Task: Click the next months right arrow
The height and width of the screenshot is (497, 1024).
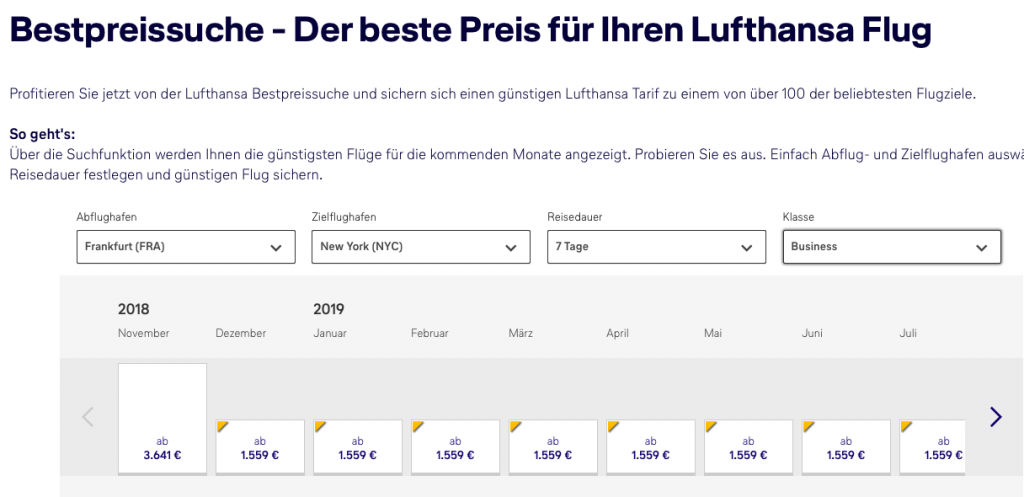Action: [x=995, y=417]
